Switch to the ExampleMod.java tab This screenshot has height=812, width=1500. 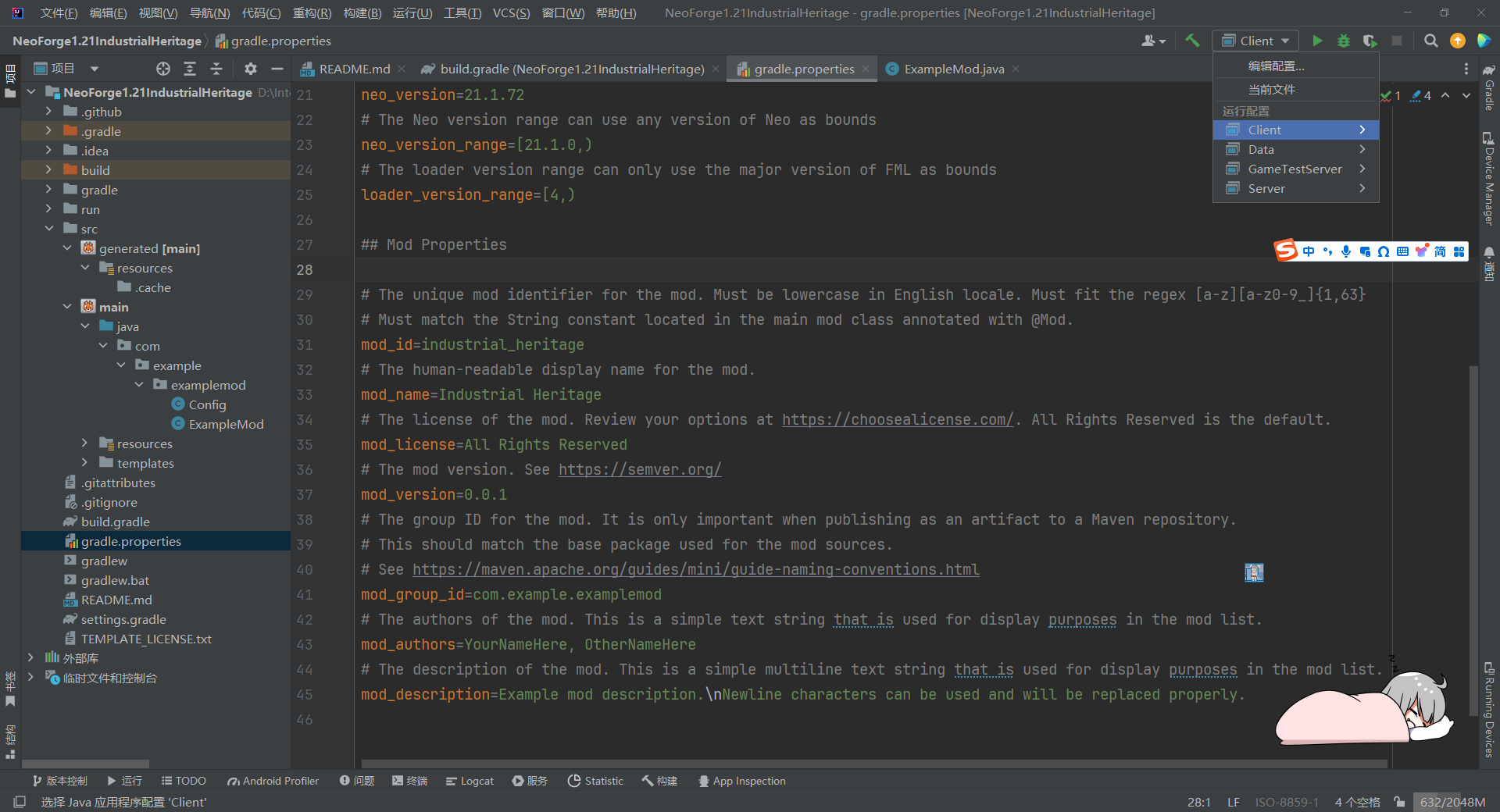953,69
